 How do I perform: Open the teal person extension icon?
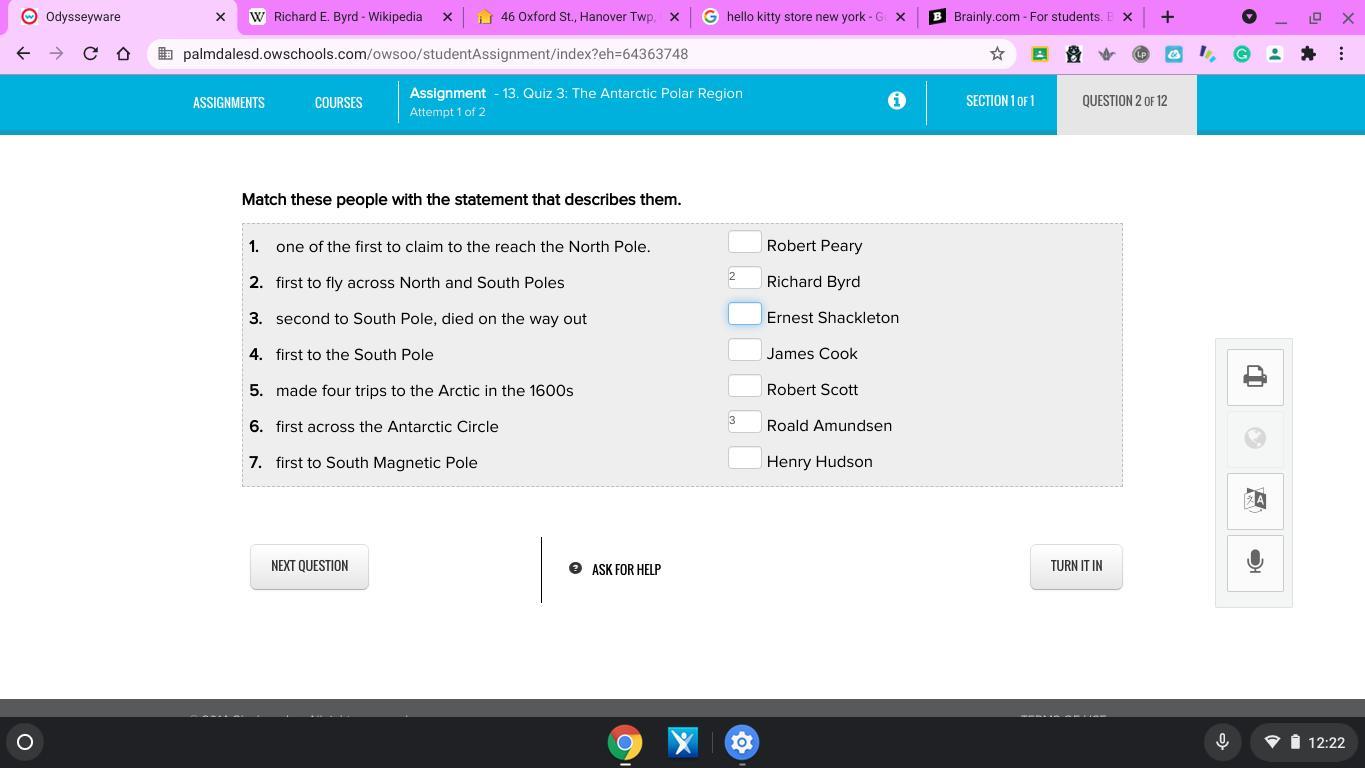pos(1274,54)
